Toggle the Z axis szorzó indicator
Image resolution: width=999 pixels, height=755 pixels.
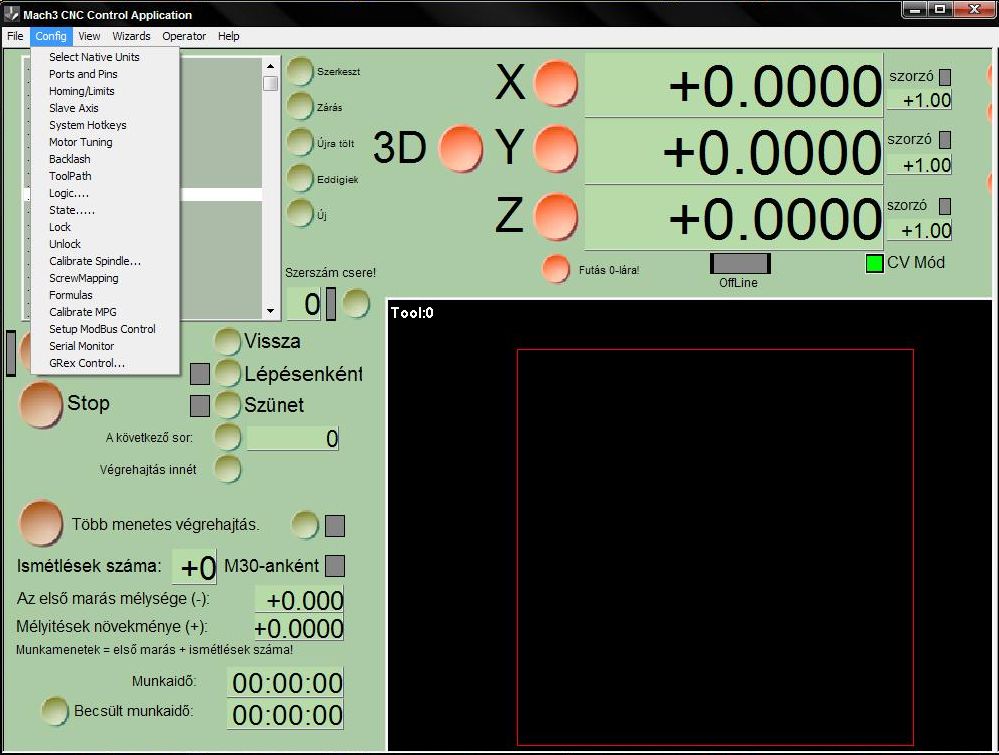pyautogui.click(x=945, y=206)
